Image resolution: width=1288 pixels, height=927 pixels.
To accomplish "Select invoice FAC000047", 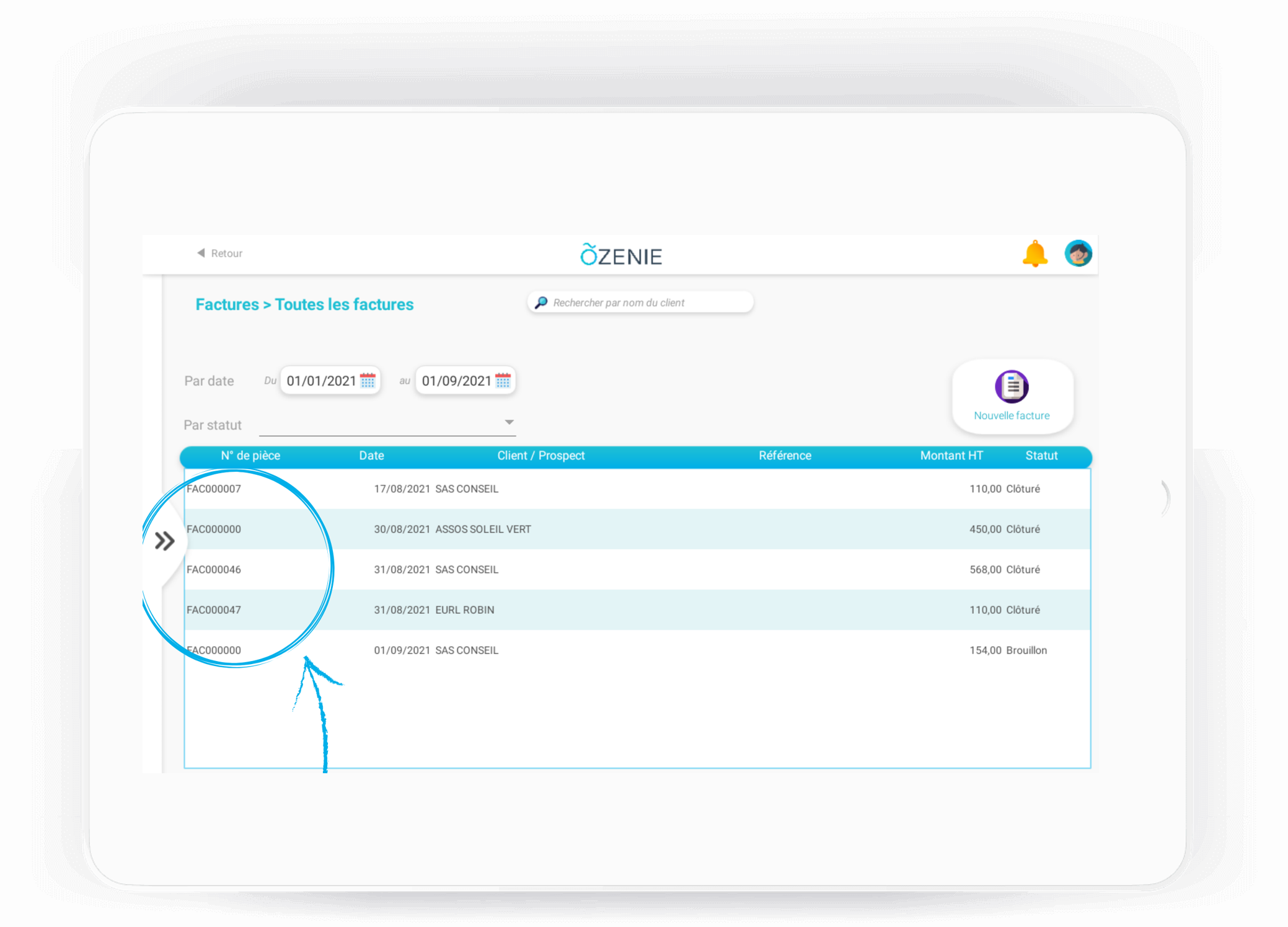I will (214, 610).
